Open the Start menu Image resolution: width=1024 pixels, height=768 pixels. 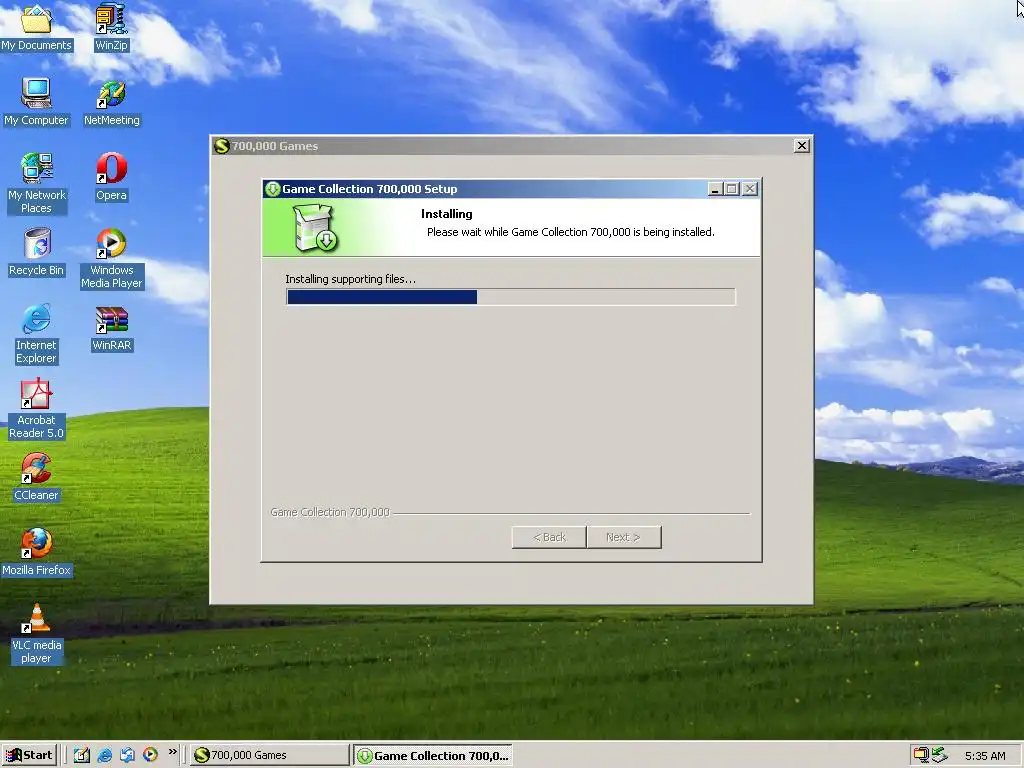tap(29, 755)
